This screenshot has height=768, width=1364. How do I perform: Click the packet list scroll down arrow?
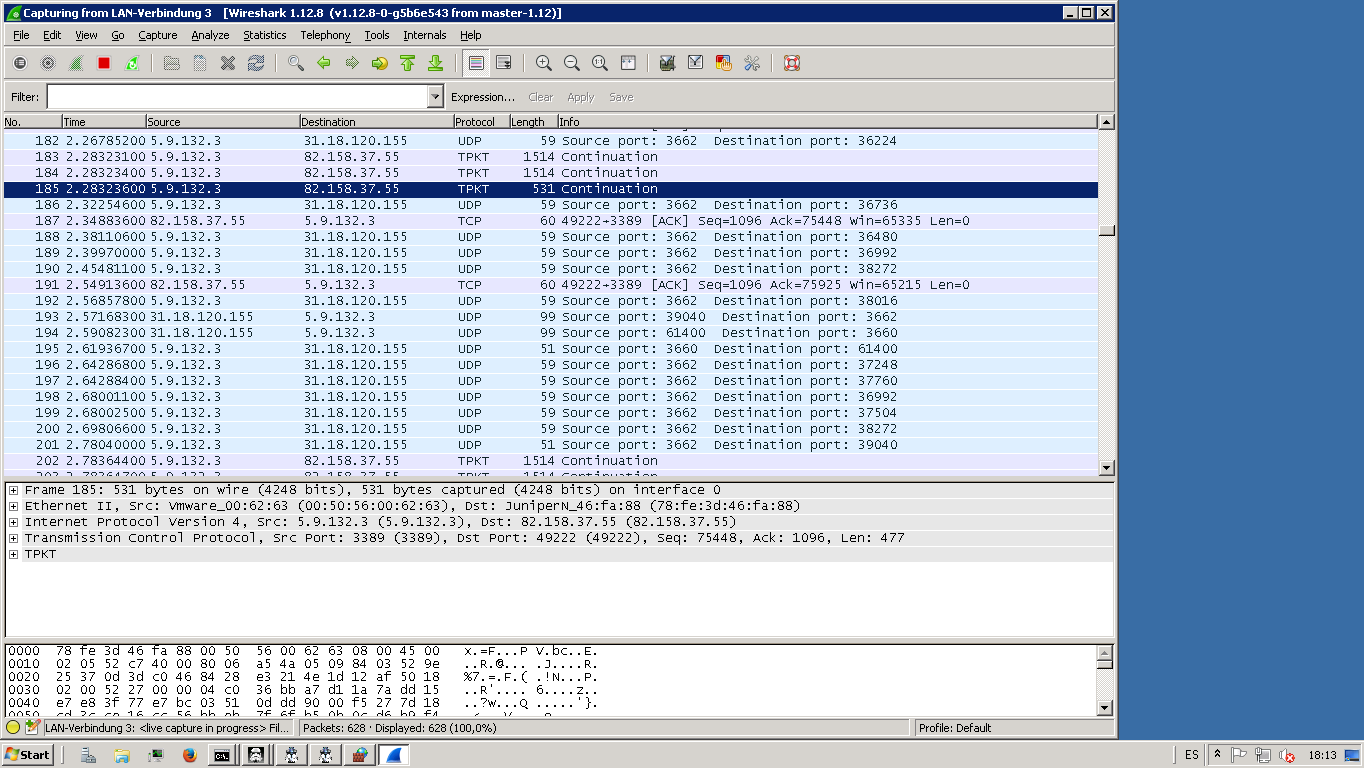click(x=1106, y=467)
